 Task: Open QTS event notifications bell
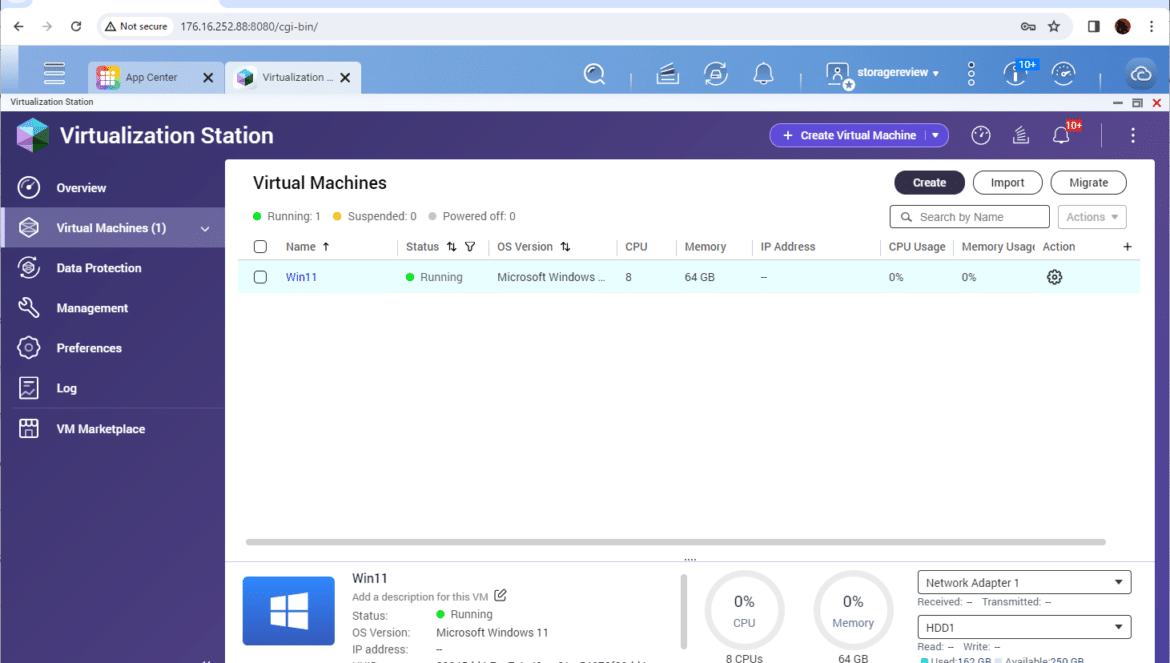click(763, 74)
